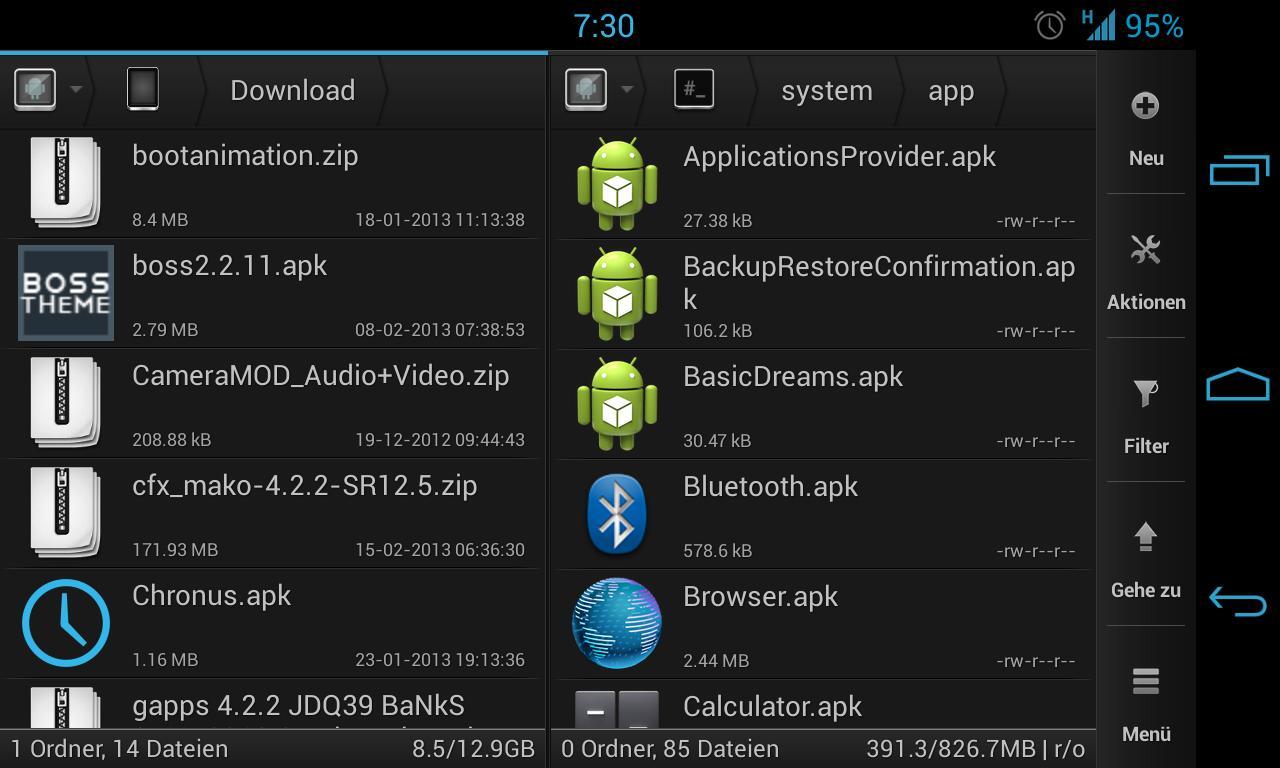
Task: Tap the 7:30 clock in status bar
Action: (x=604, y=26)
